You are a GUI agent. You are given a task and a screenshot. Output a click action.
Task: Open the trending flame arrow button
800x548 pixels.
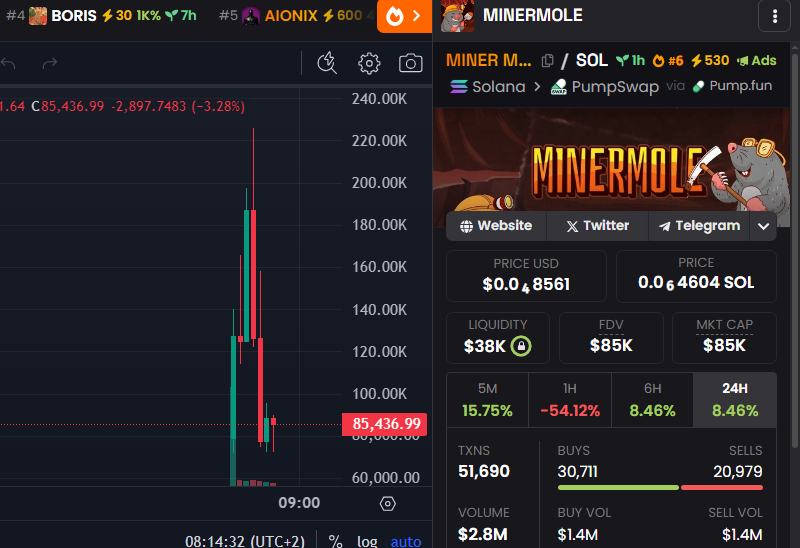(404, 16)
